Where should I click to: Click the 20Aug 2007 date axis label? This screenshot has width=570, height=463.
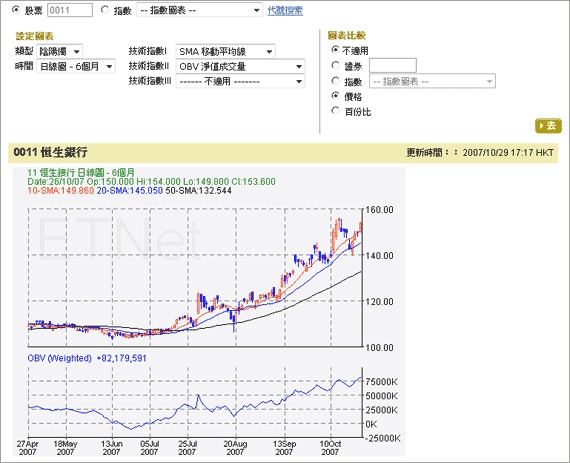[x=235, y=448]
